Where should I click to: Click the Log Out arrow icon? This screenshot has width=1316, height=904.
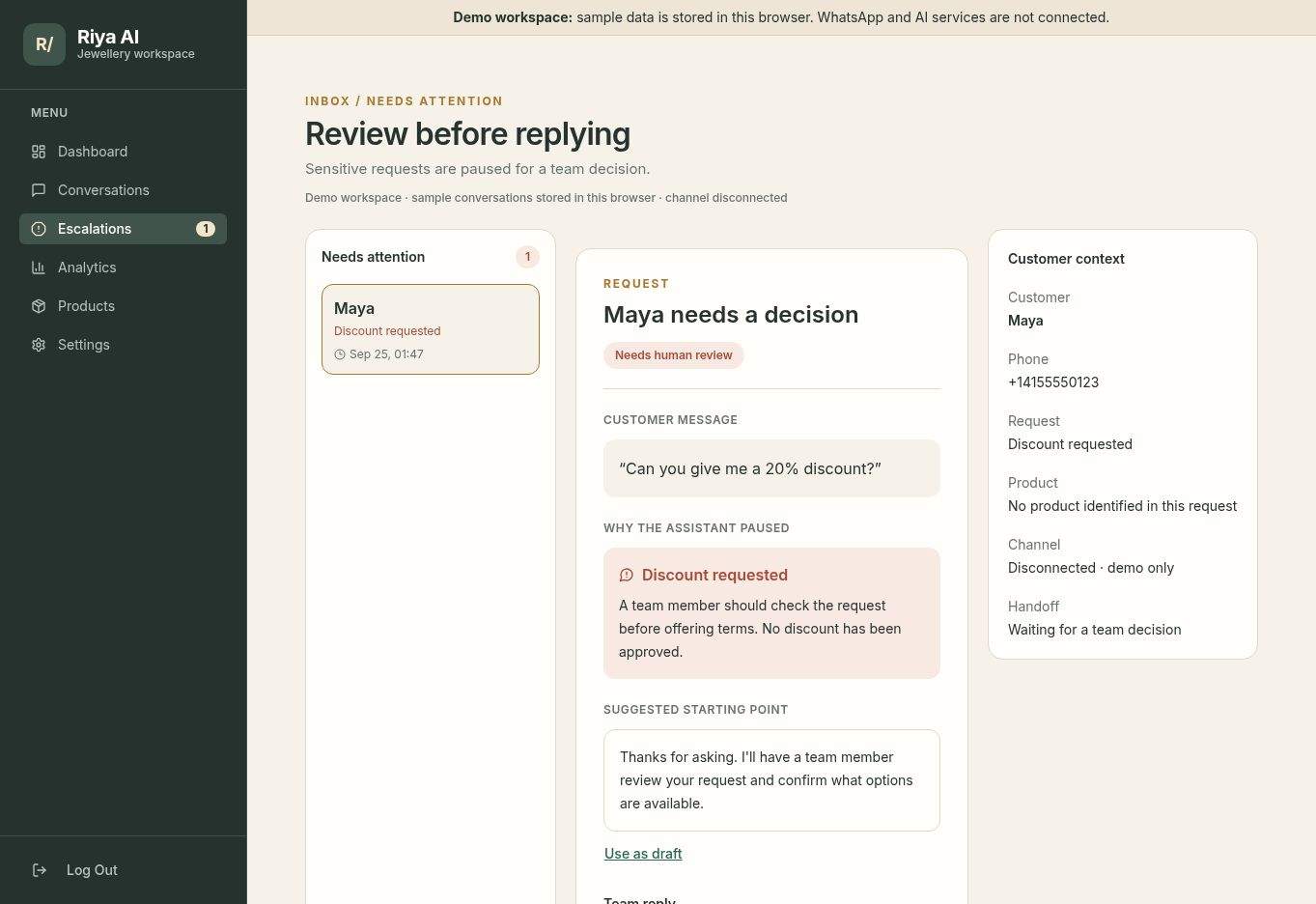[40, 870]
